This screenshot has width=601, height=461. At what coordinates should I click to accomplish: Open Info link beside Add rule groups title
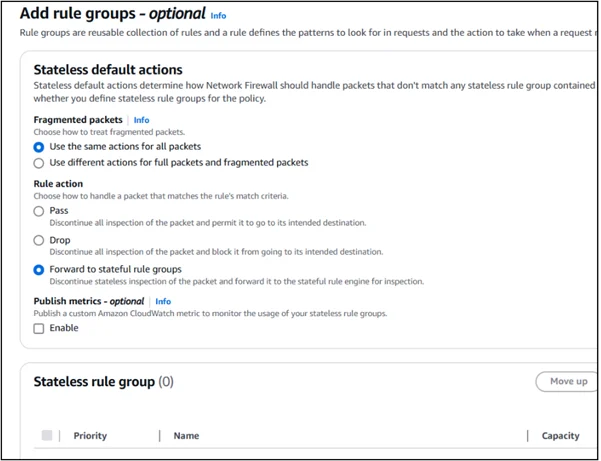click(x=218, y=16)
